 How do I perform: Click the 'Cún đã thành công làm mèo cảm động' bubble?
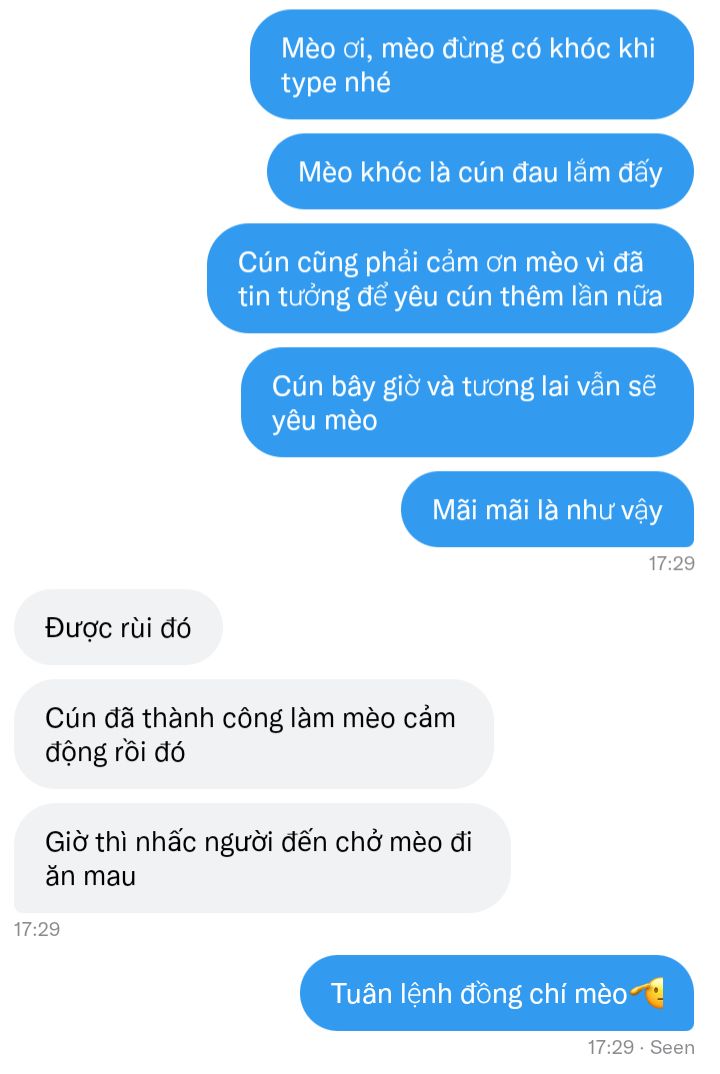(253, 734)
